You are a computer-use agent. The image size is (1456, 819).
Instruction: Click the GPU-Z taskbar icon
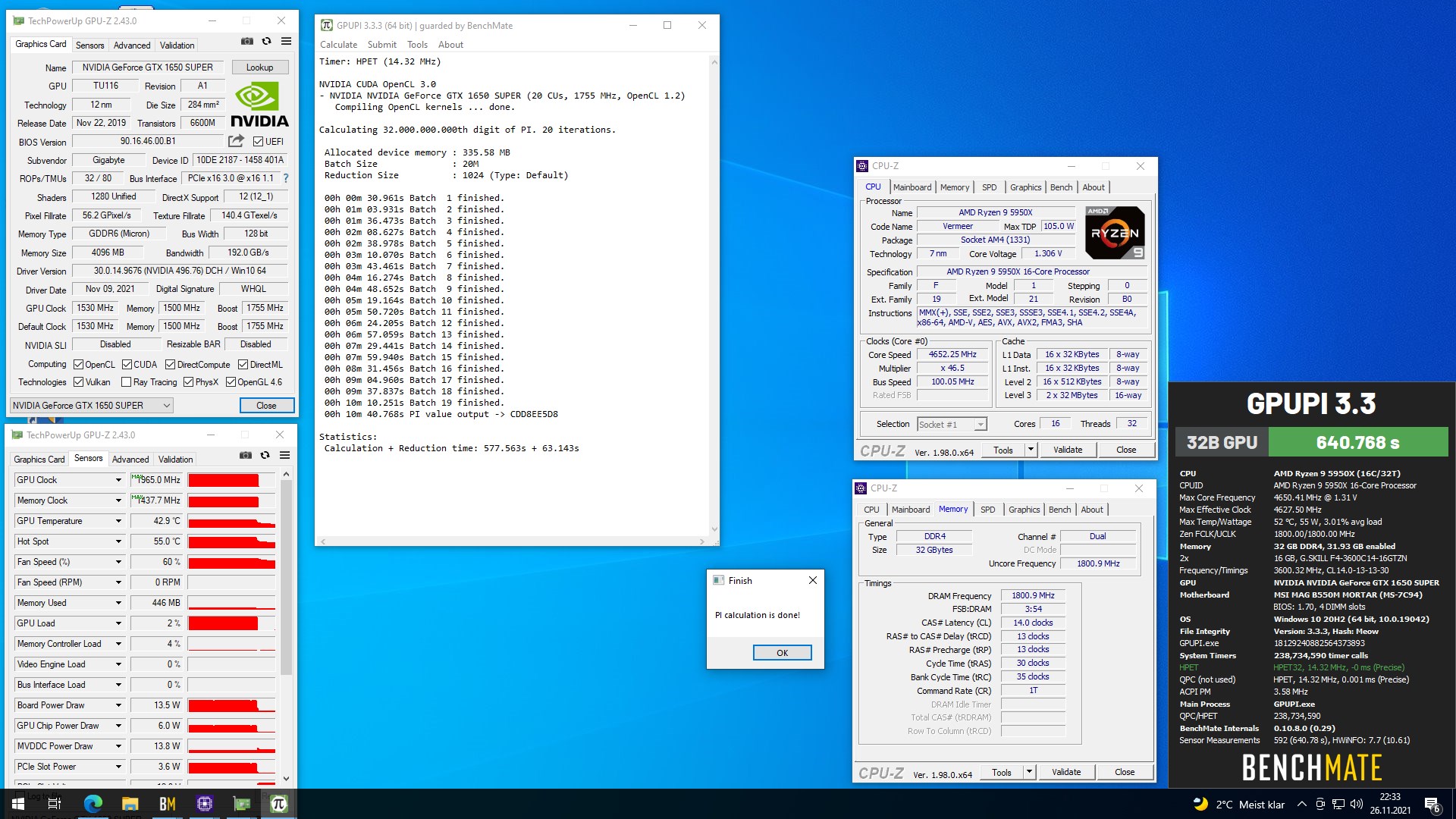241,804
